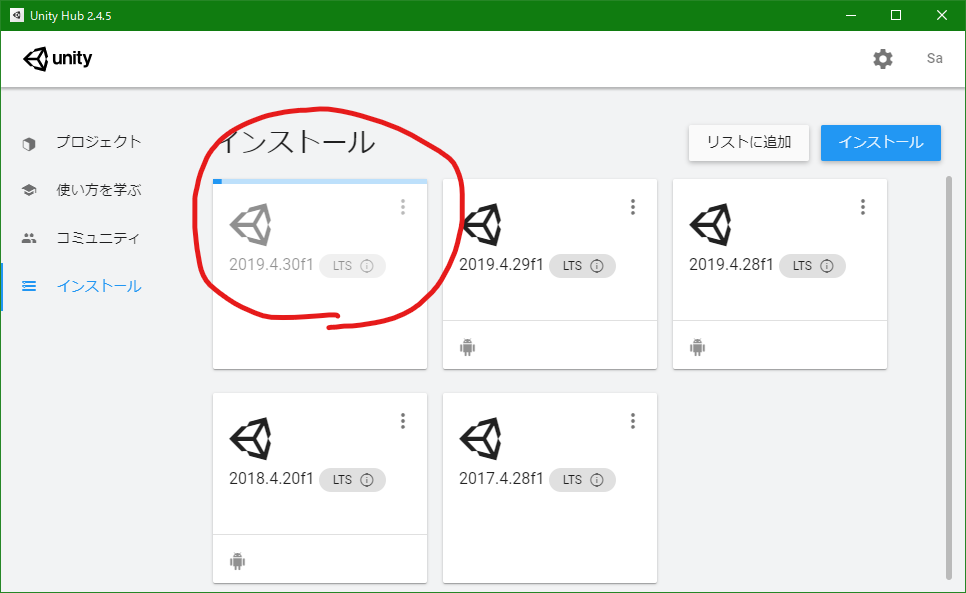
Task: Open the three-dot menu for 2019.4.29f1
Action: [633, 207]
